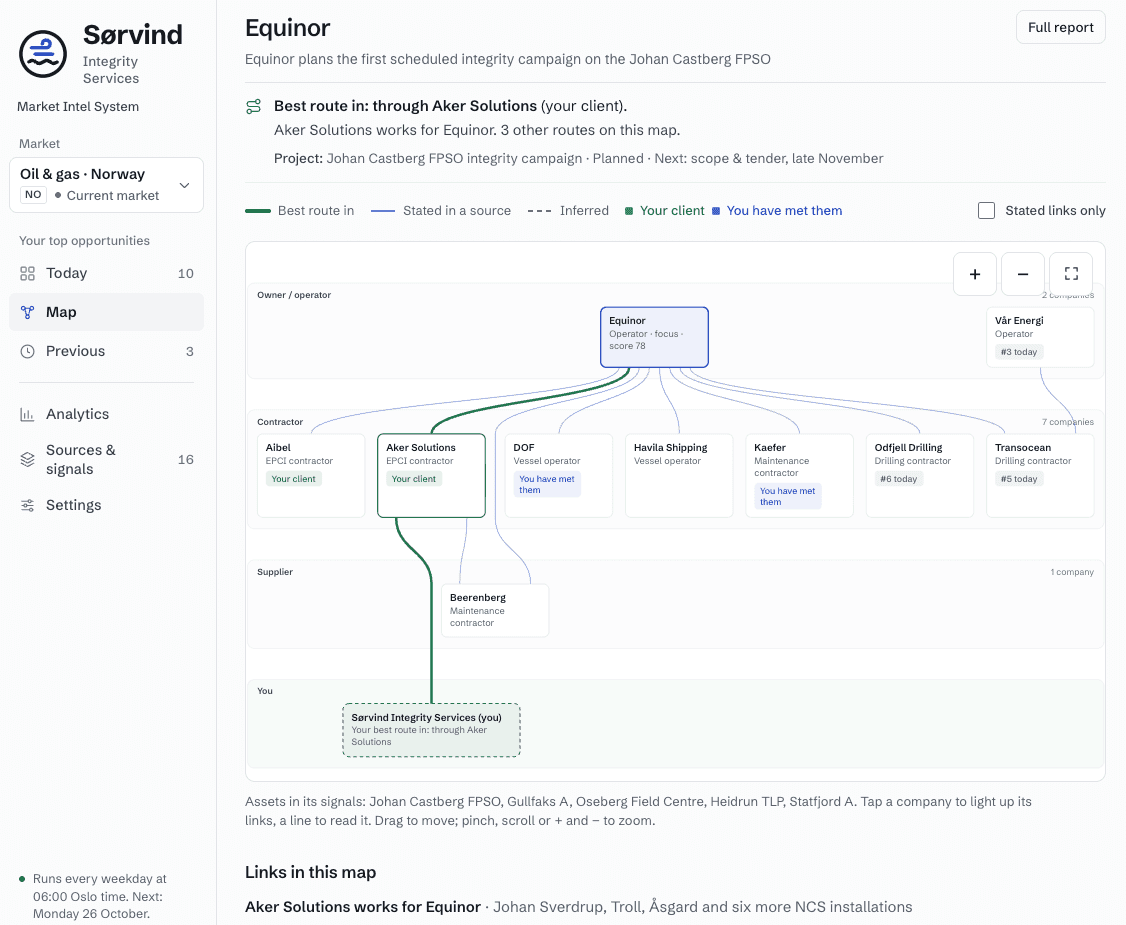The height and width of the screenshot is (925, 1126).
Task: Zoom out with the minus button
Action: click(1023, 274)
